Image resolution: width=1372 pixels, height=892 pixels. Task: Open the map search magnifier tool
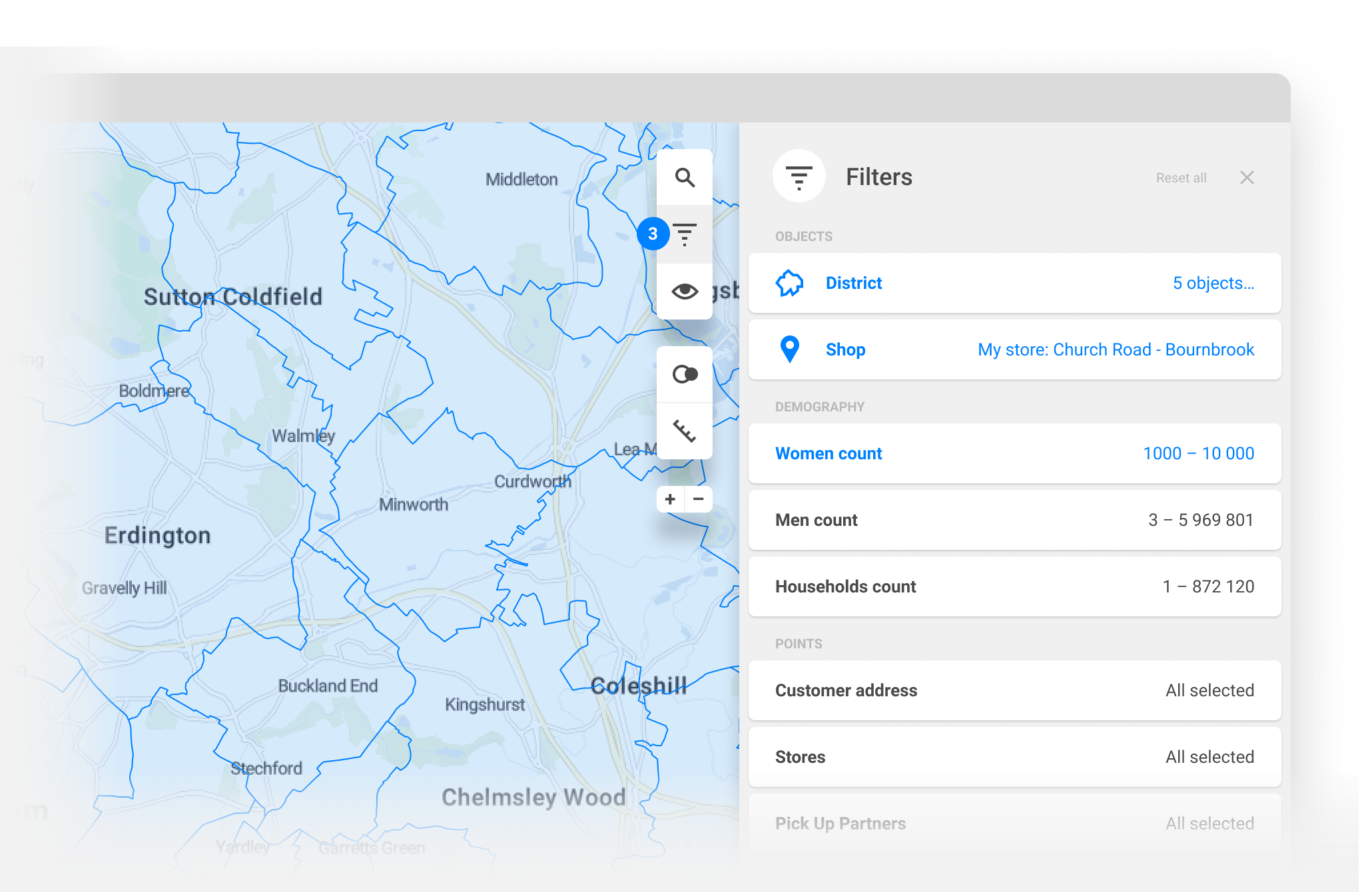pos(685,178)
